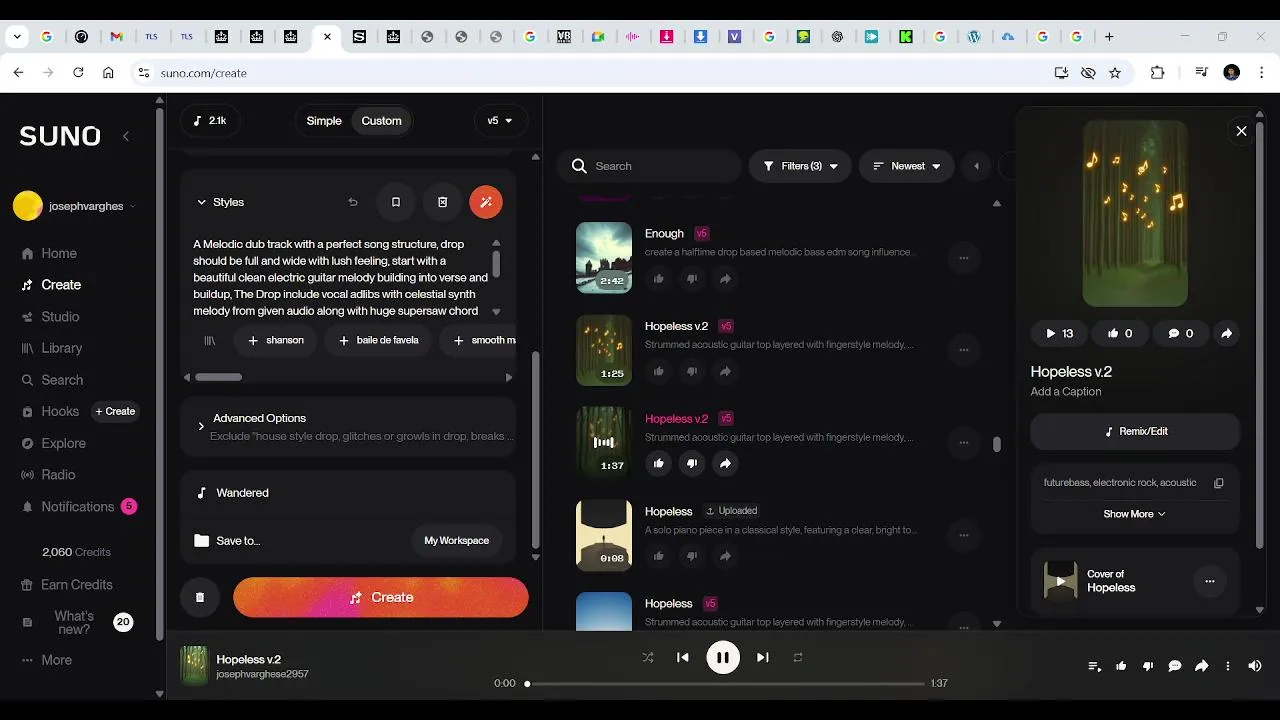Click share icon in bottom player bar
This screenshot has height=720, width=1280.
1202,666
